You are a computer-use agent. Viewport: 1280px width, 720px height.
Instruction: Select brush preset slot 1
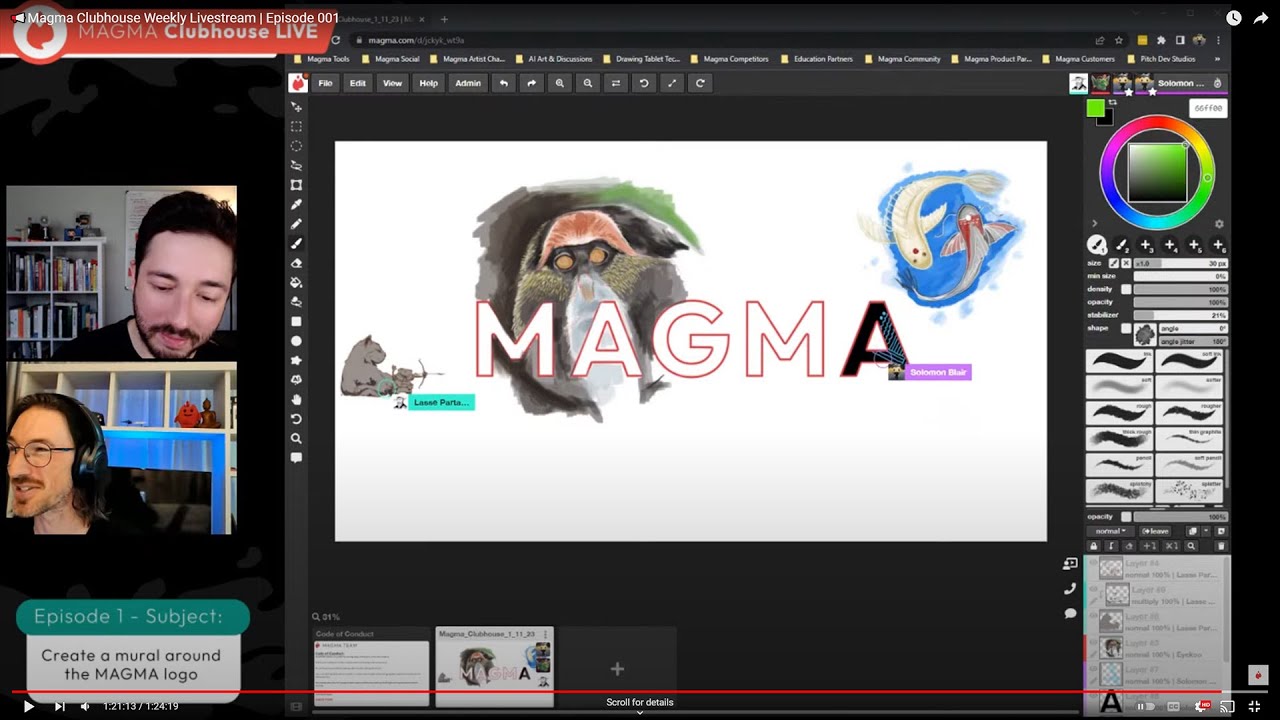click(1097, 245)
